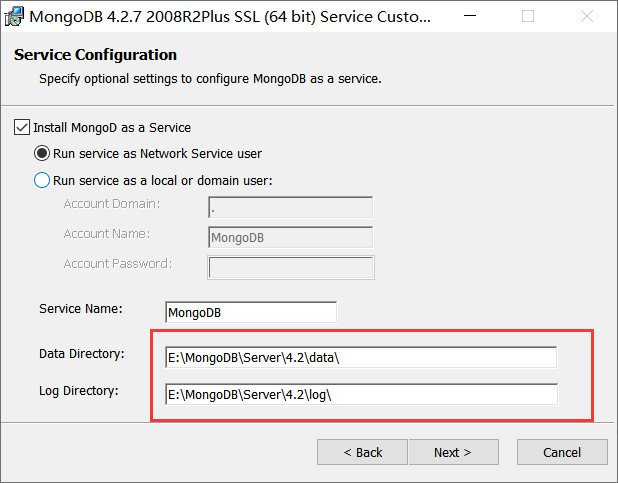Click the Account Name field
This screenshot has height=483, width=618.
[290, 237]
